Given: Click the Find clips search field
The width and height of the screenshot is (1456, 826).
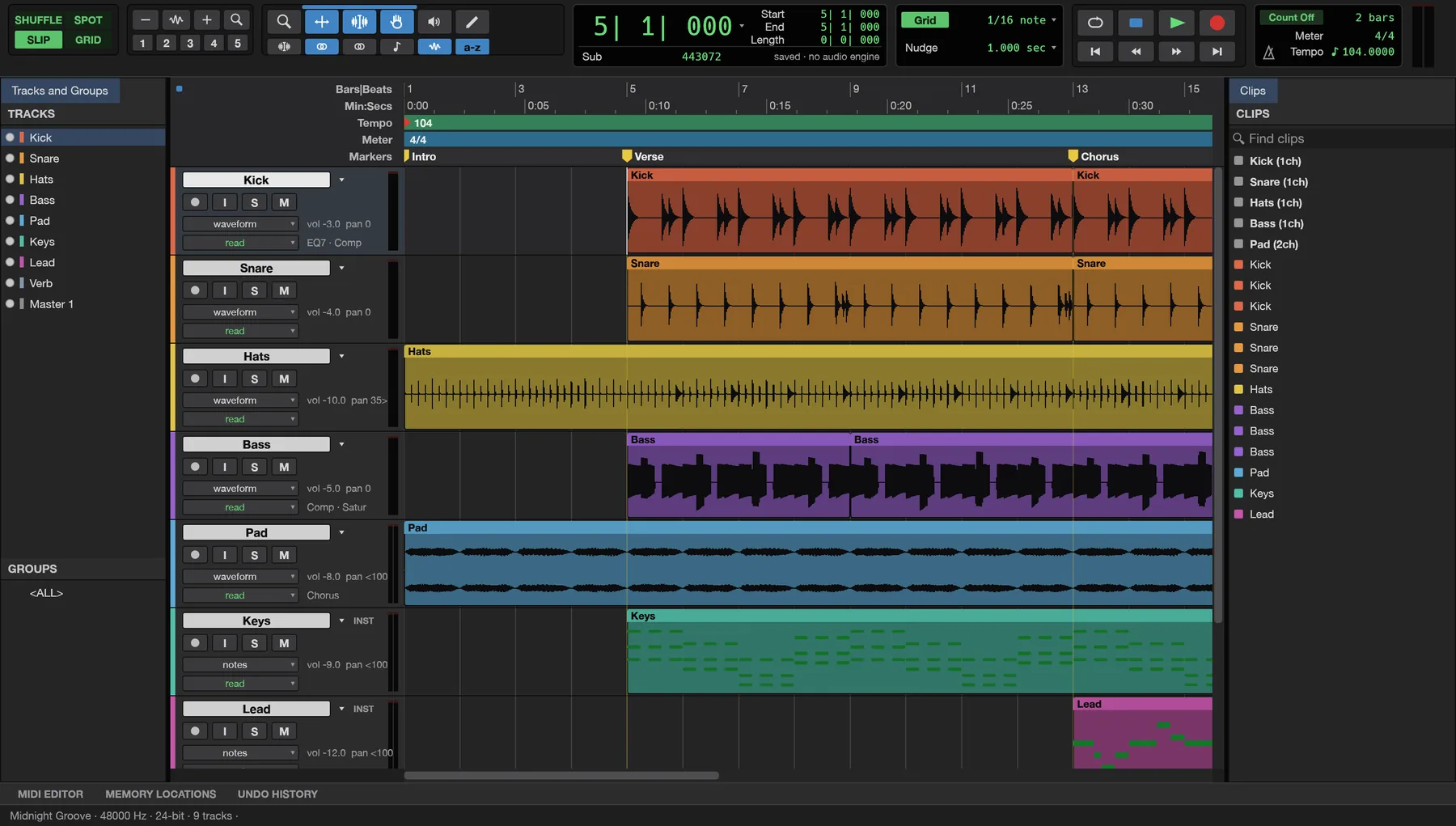Looking at the screenshot, I should pos(1340,139).
